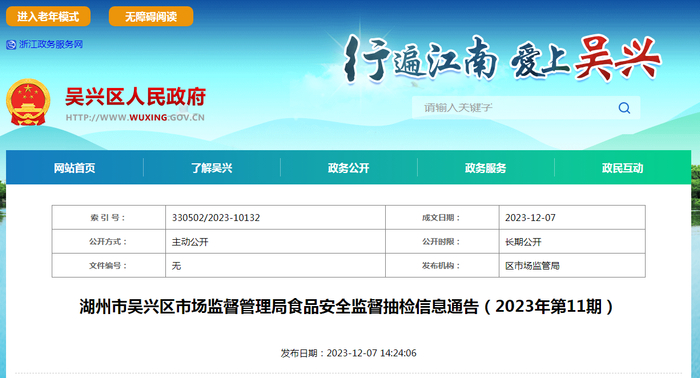Click the 长期公开 cell
Viewport: 700px width, 378px height.
coord(572,242)
